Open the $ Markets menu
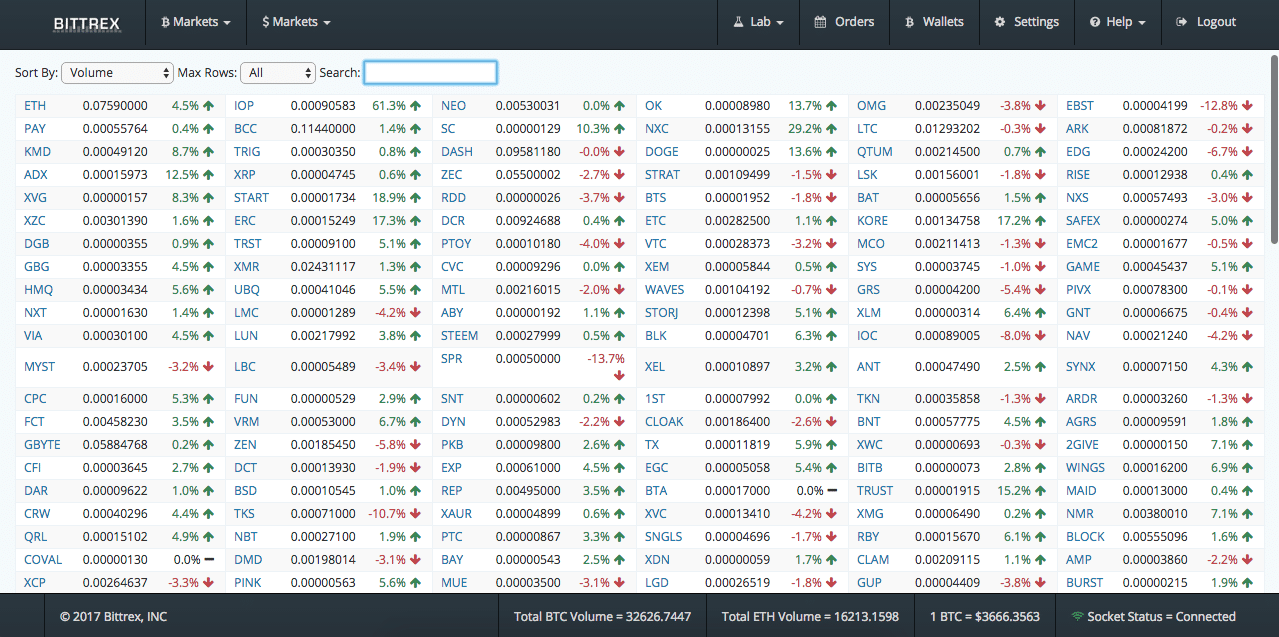 click(x=295, y=21)
